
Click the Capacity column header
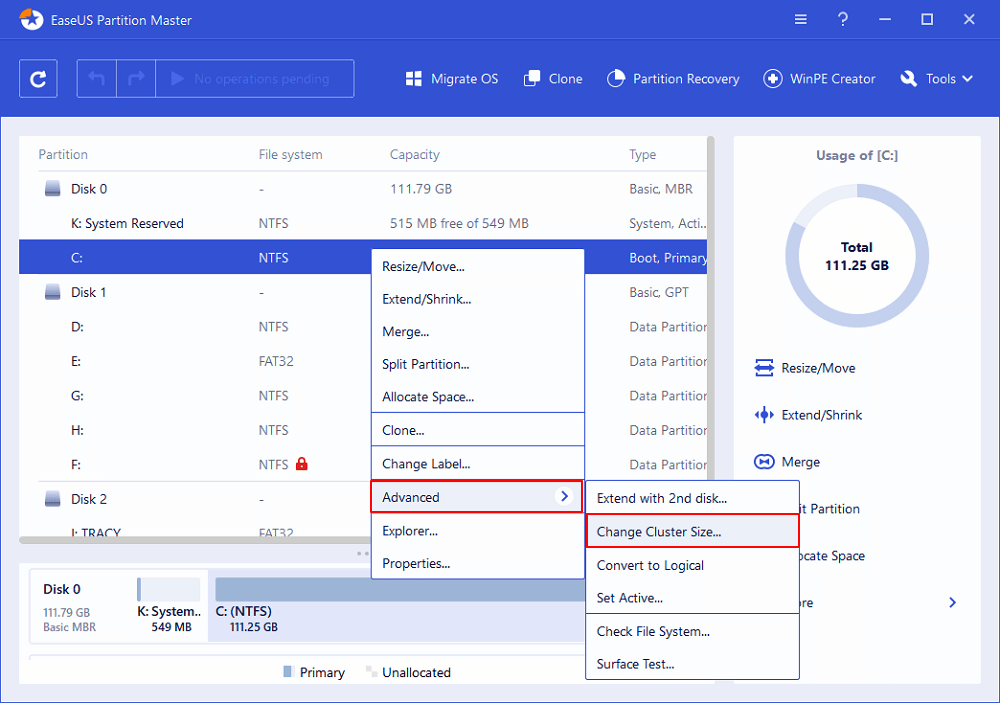(x=415, y=154)
